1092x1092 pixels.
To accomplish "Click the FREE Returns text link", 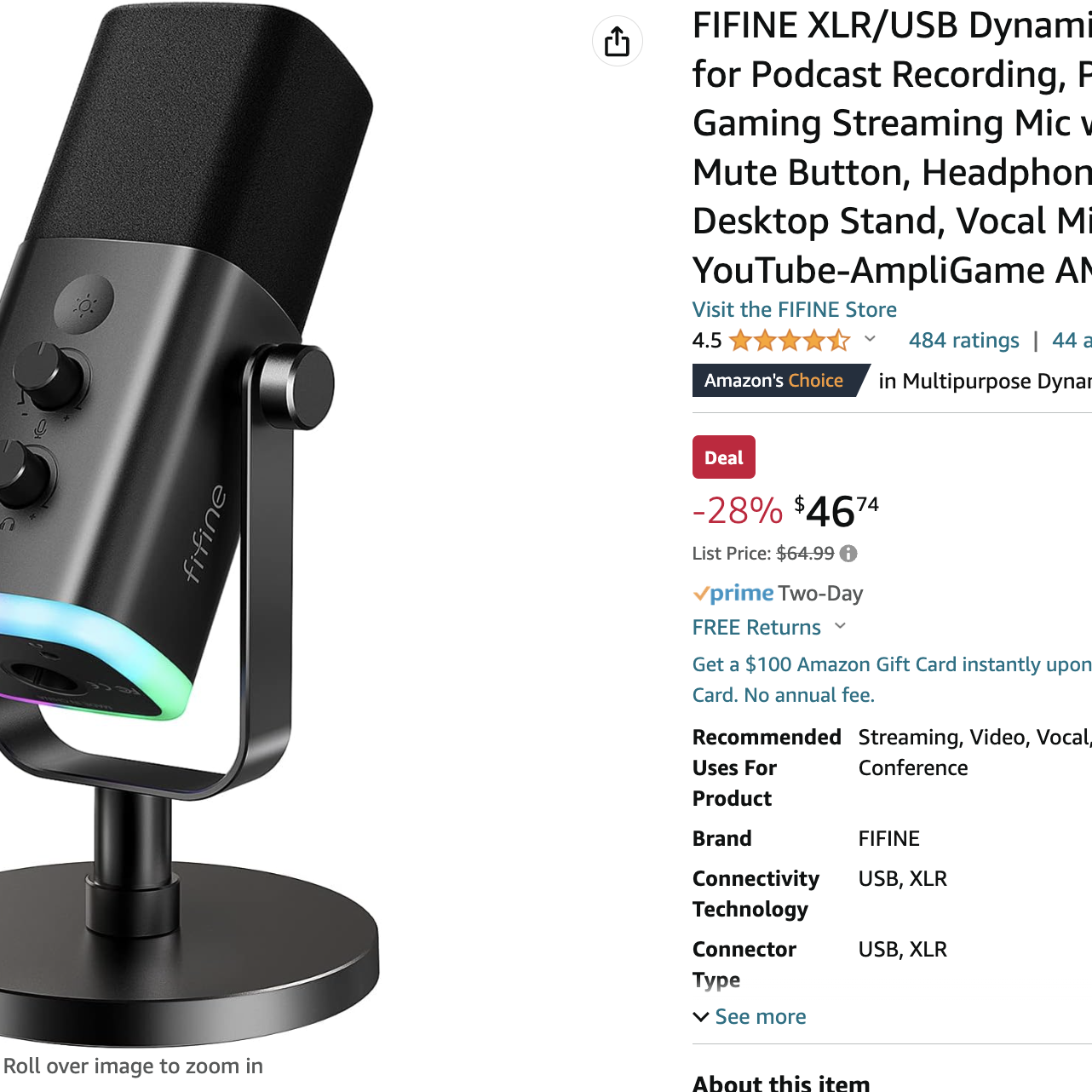I will tap(756, 628).
